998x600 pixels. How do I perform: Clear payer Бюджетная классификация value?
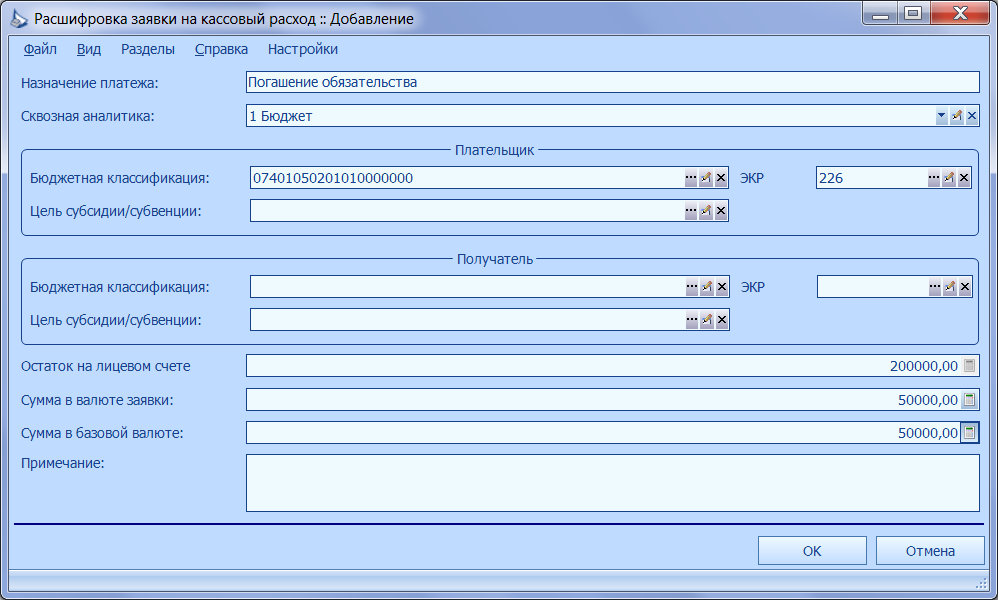click(x=720, y=178)
